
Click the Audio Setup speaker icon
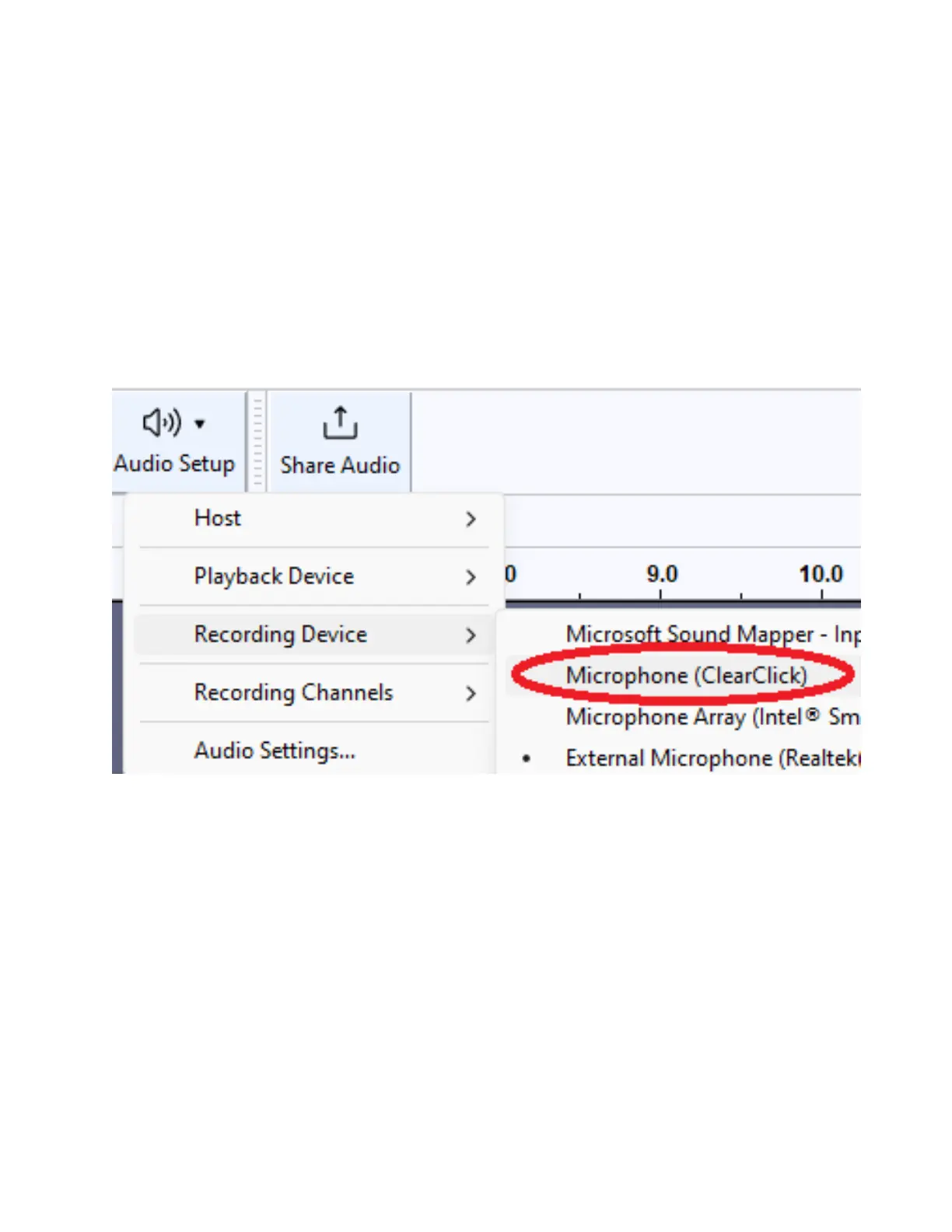click(x=162, y=422)
